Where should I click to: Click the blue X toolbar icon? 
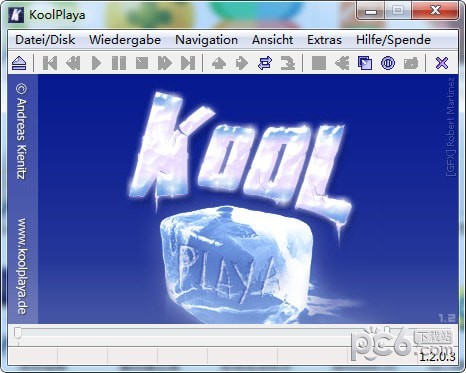(x=442, y=63)
